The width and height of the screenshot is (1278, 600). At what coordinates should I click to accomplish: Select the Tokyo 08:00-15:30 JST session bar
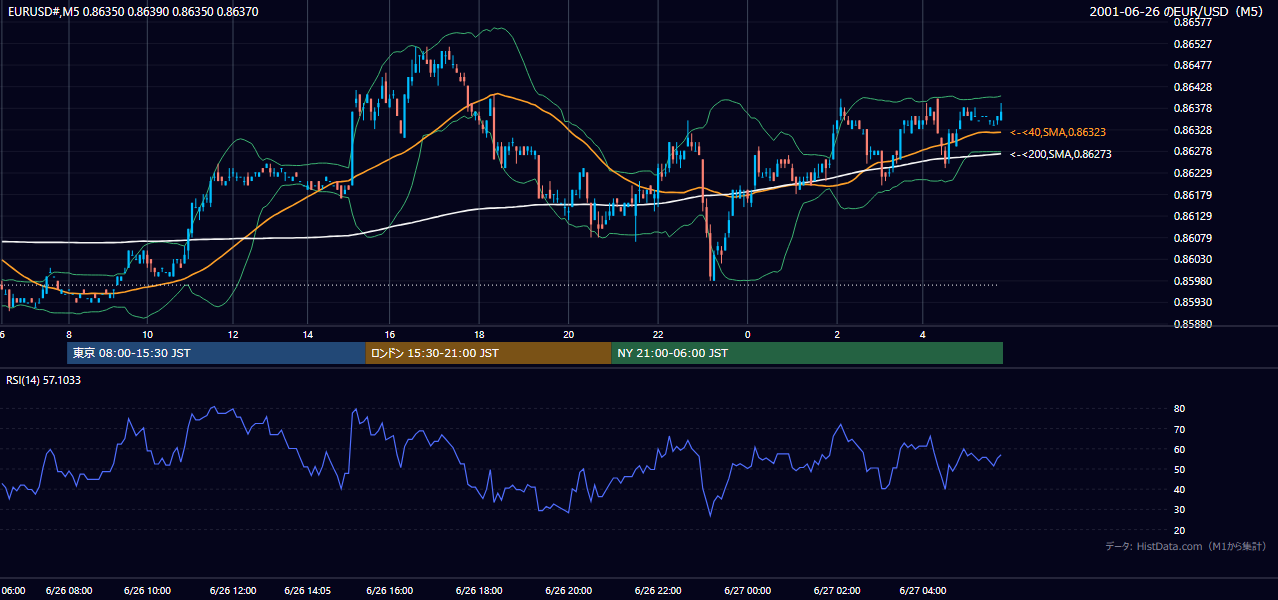click(x=216, y=353)
